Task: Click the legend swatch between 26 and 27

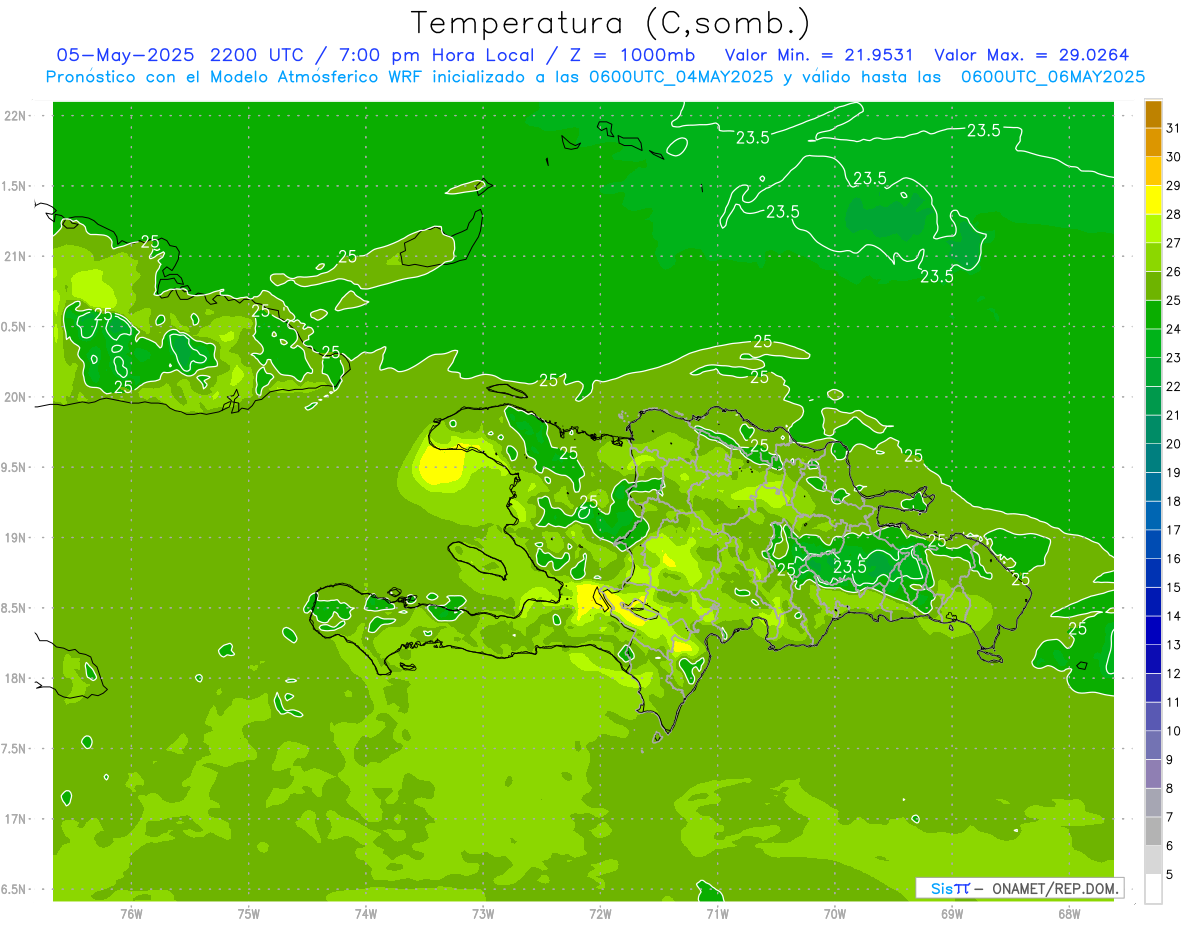Action: tap(1153, 258)
